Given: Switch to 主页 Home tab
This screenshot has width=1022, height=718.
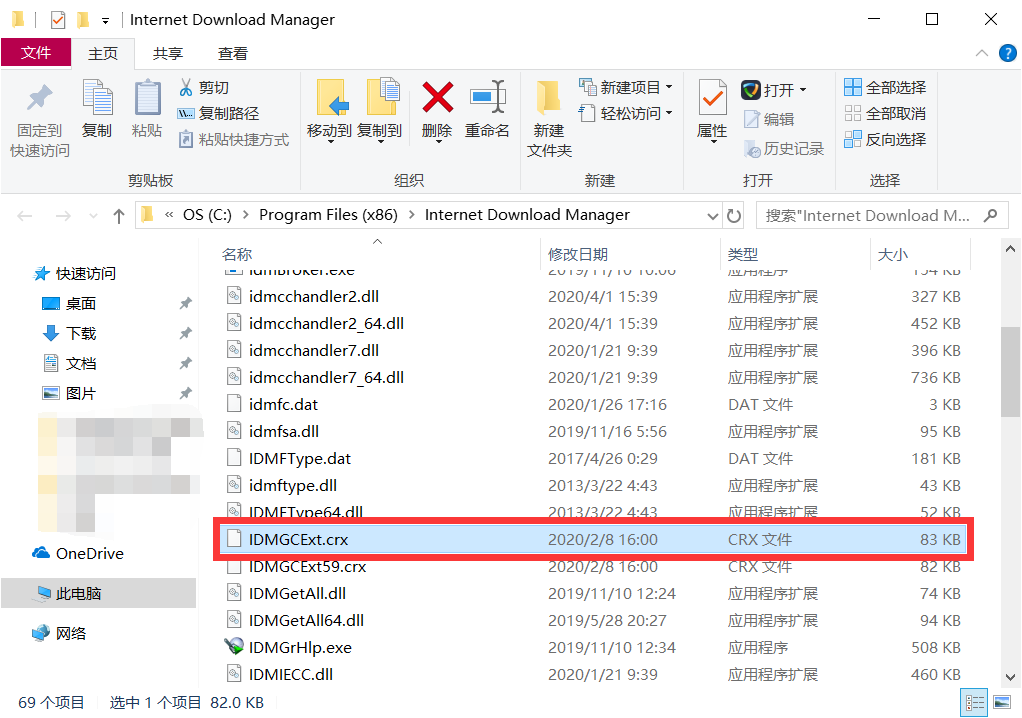Looking at the screenshot, I should [x=103, y=53].
